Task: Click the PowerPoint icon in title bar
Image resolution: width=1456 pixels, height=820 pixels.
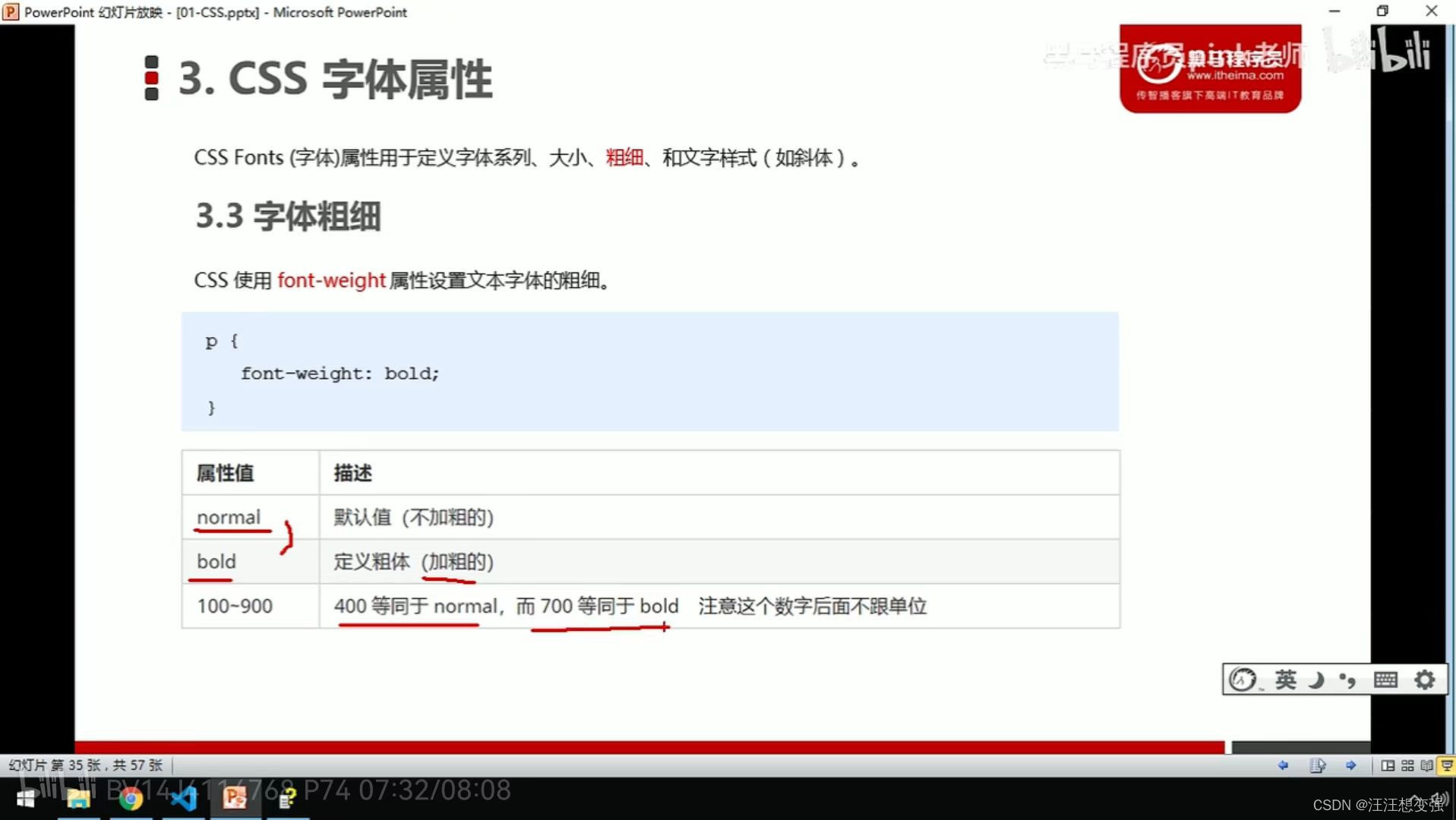Action: pyautogui.click(x=11, y=12)
